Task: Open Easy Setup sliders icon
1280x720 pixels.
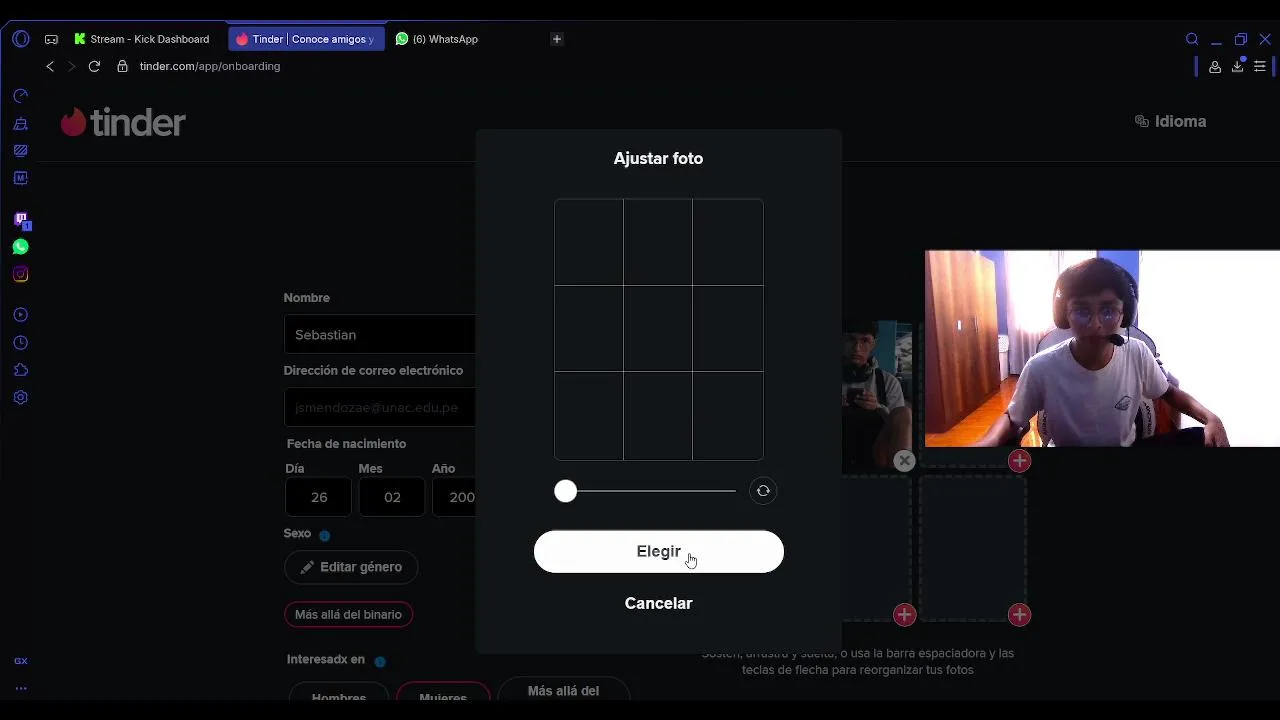Action: tap(1260, 66)
